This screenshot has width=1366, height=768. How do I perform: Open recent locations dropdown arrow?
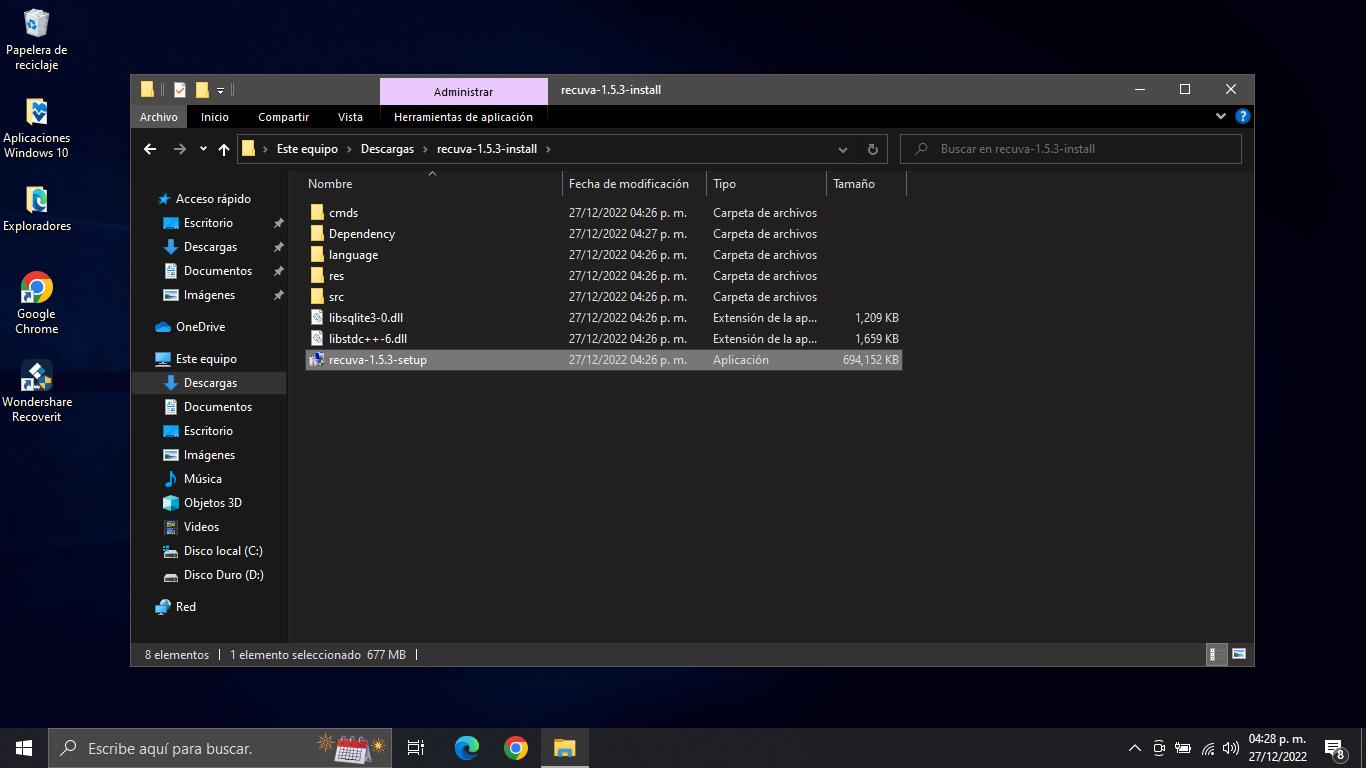pyautogui.click(x=203, y=149)
